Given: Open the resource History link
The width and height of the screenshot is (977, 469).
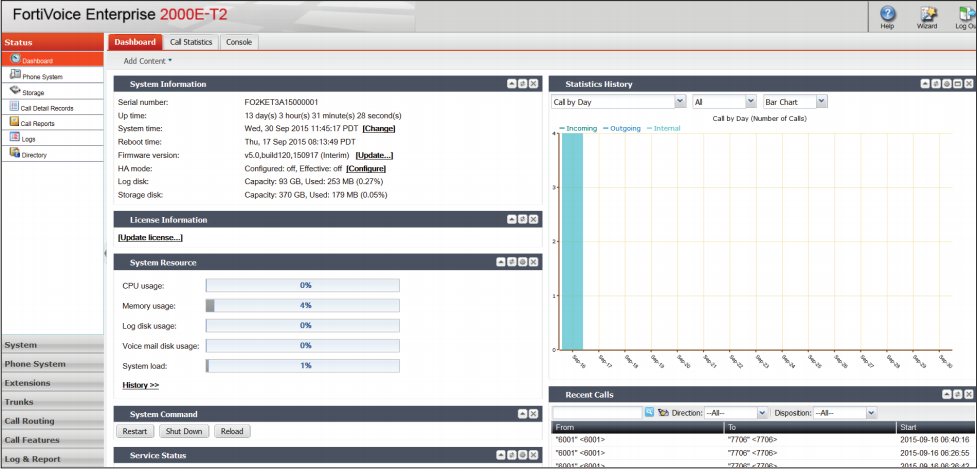Looking at the screenshot, I should (x=141, y=385).
